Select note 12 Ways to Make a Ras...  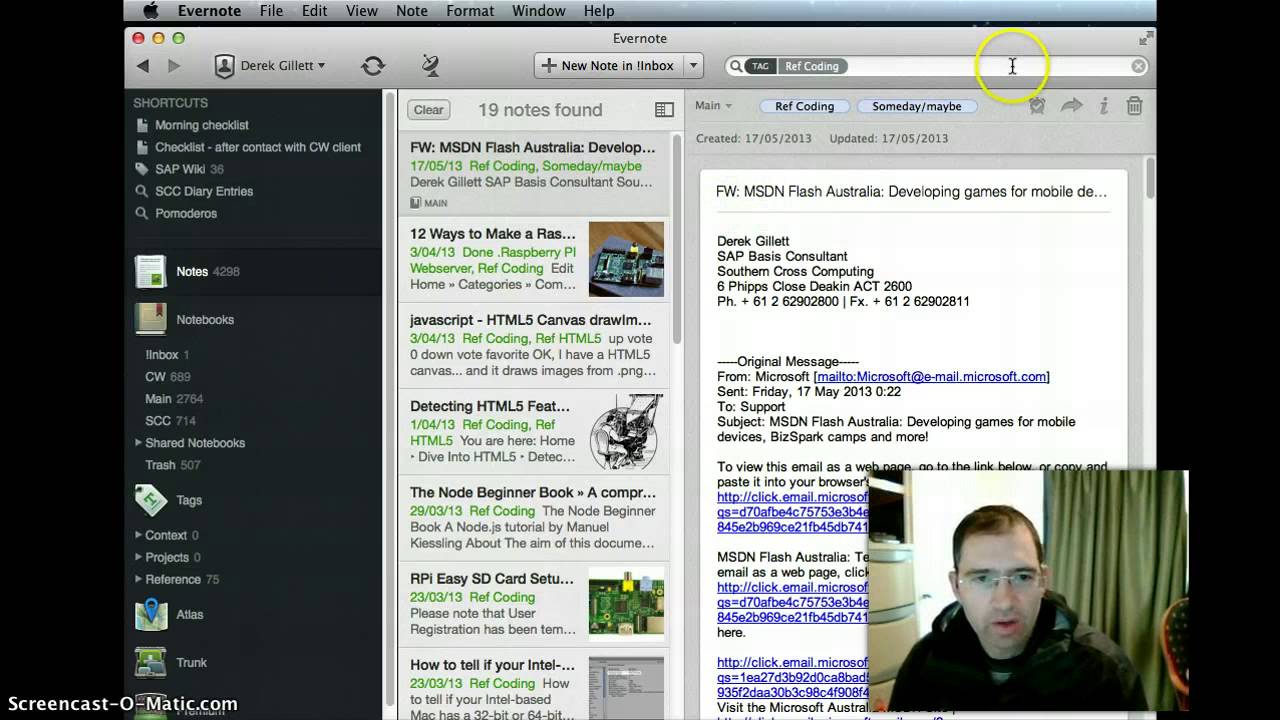[535, 260]
